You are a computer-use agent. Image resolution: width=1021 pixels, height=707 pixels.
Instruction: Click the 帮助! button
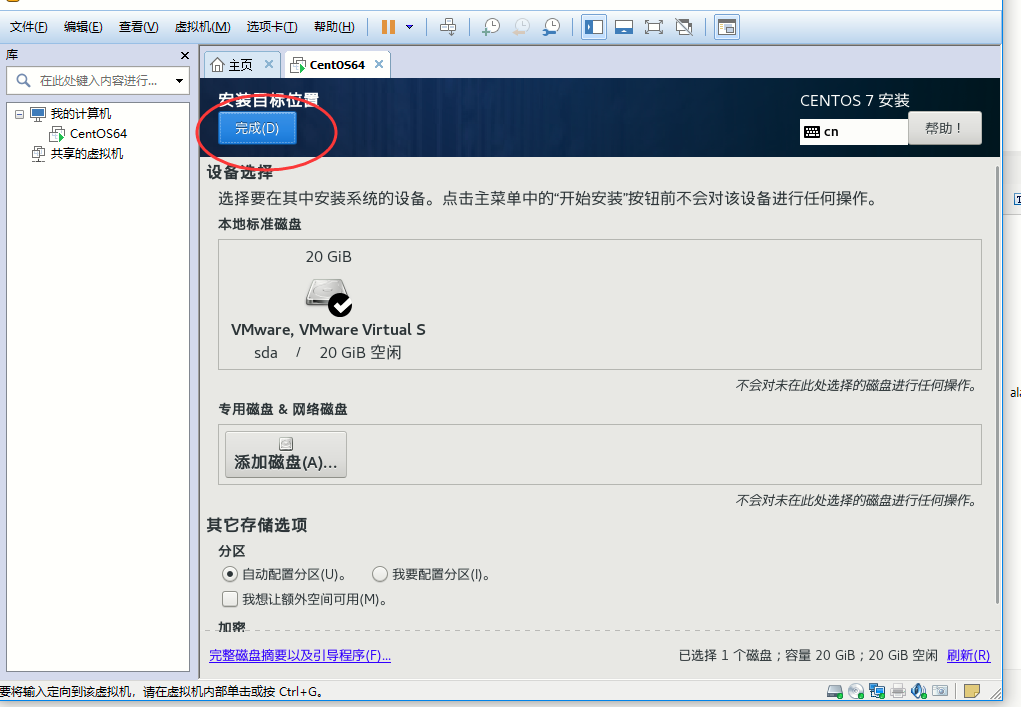pyautogui.click(x=944, y=128)
